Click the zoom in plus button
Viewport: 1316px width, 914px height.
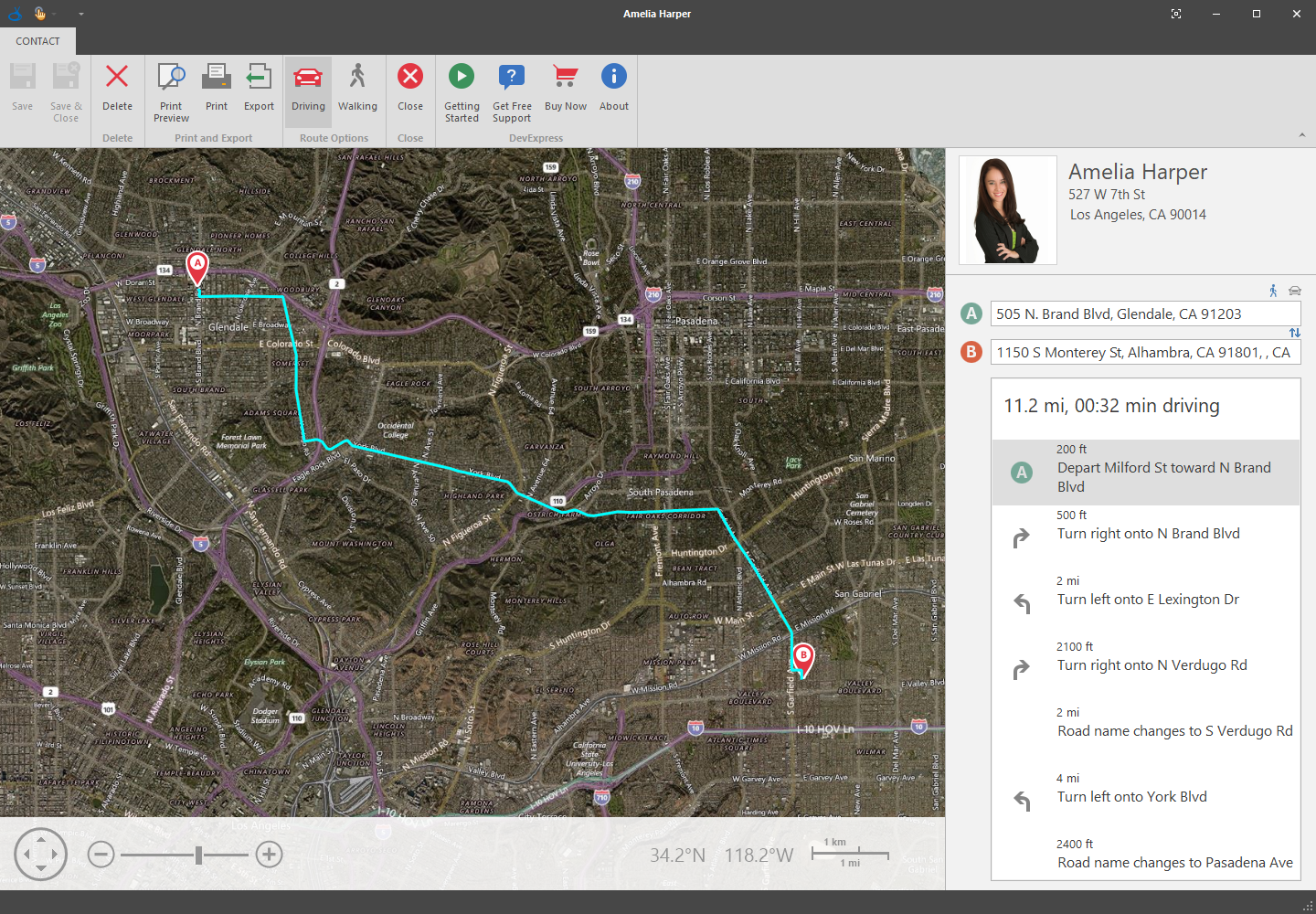tap(269, 855)
